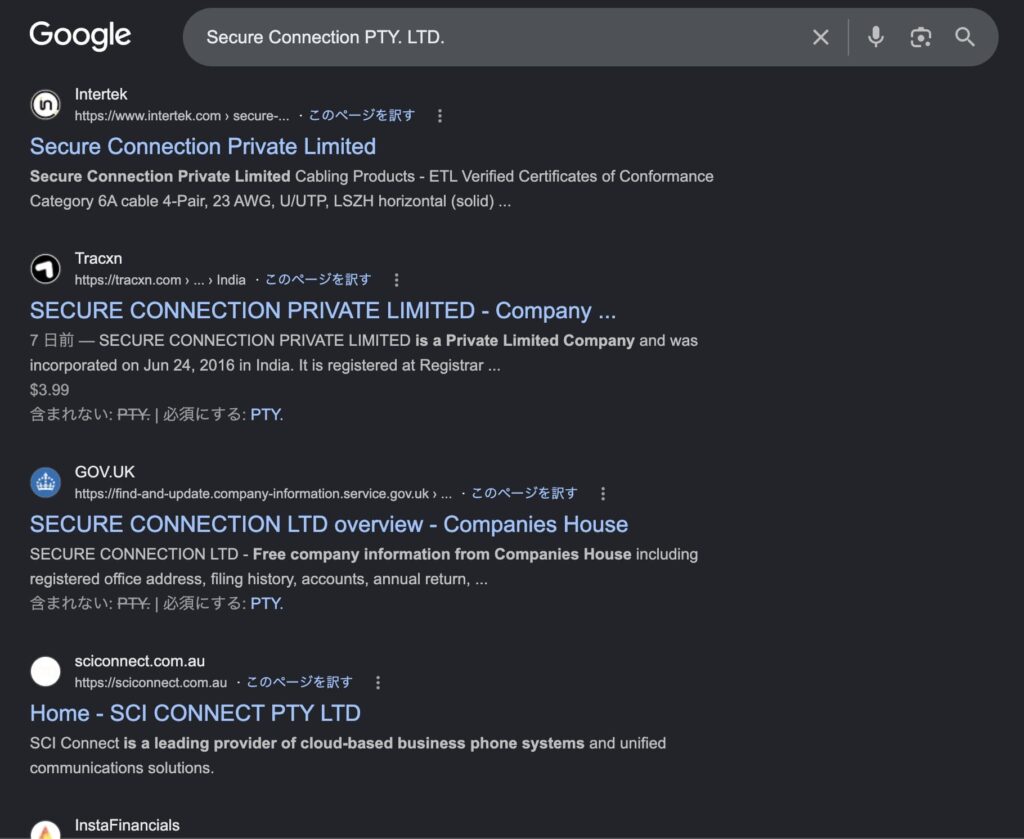Screen dimensions: 1024x839
Task: Open the Google logo homepage link
Action: point(80,35)
